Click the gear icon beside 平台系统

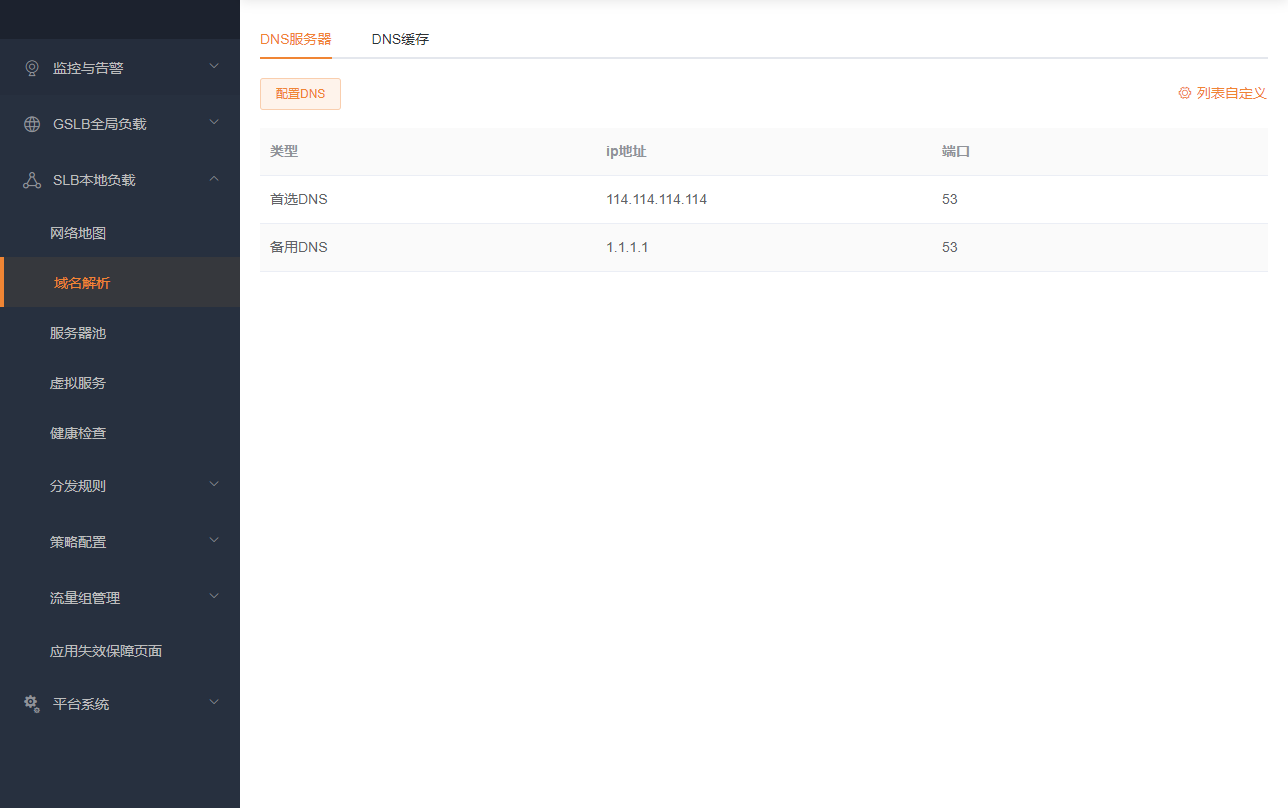[x=30, y=702]
